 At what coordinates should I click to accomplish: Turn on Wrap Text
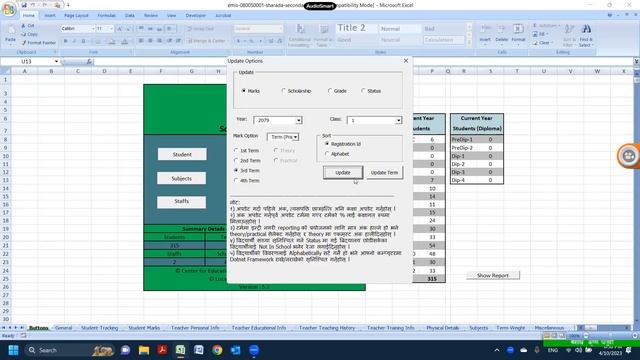pos(200,29)
